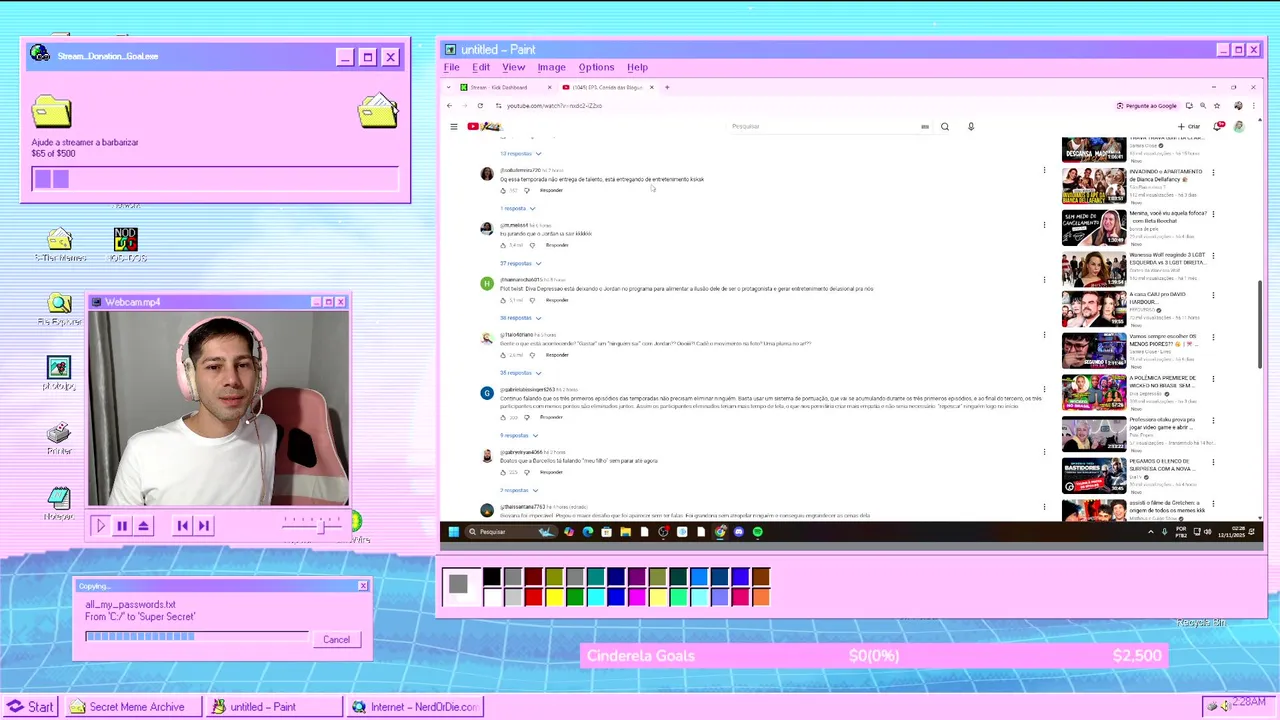Screen dimensions: 1280x720
Task: Open a new Chrome tab with plus
Action: [667, 87]
